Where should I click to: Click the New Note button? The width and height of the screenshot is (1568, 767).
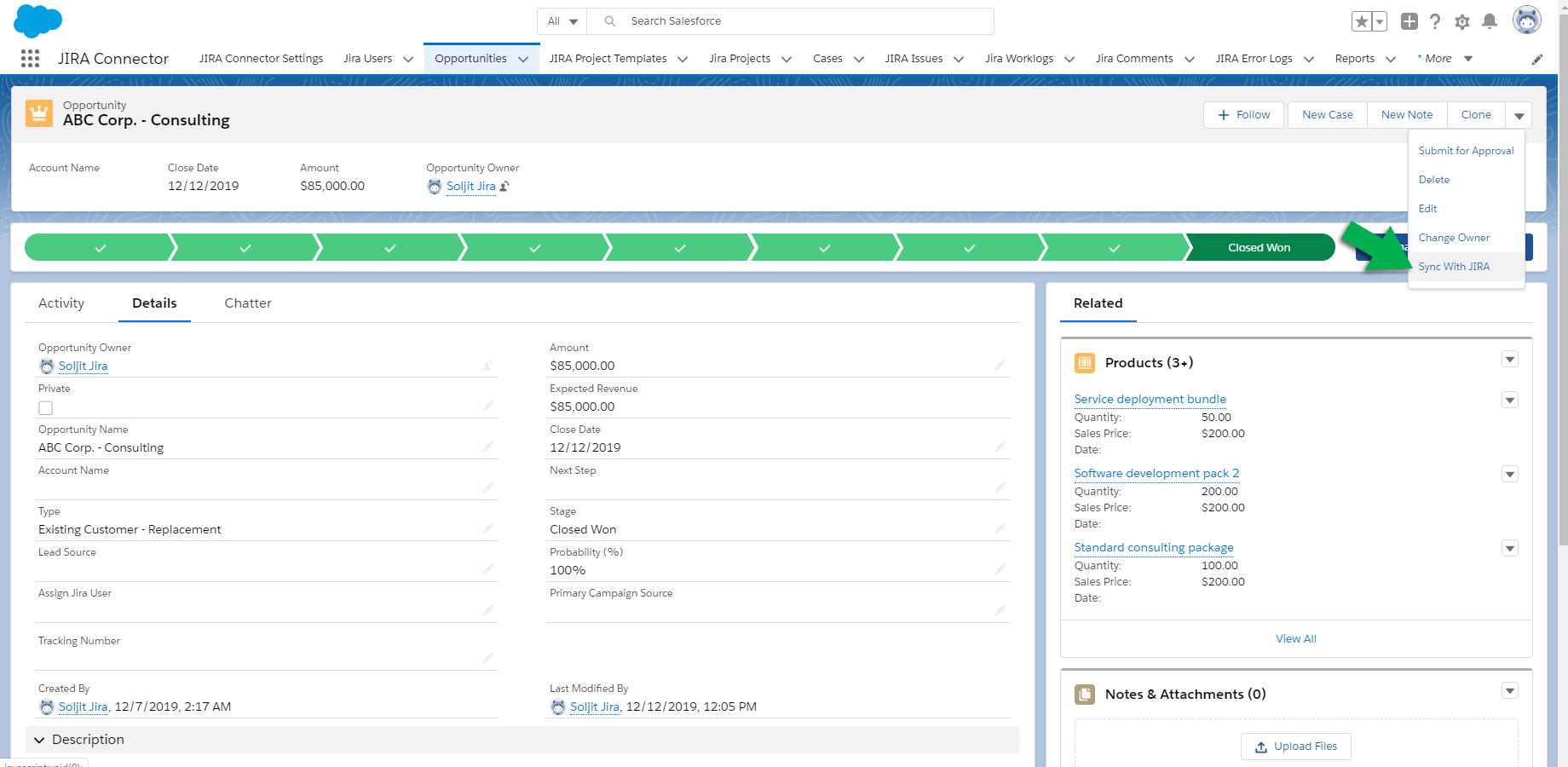point(1407,115)
